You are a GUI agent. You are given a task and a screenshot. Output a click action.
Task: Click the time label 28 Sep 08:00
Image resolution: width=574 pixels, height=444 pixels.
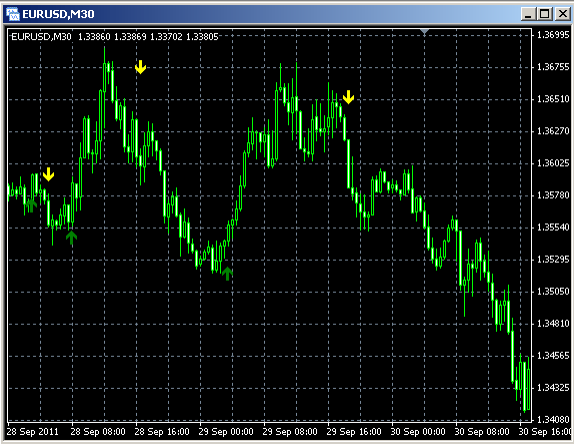pyautogui.click(x=98, y=432)
